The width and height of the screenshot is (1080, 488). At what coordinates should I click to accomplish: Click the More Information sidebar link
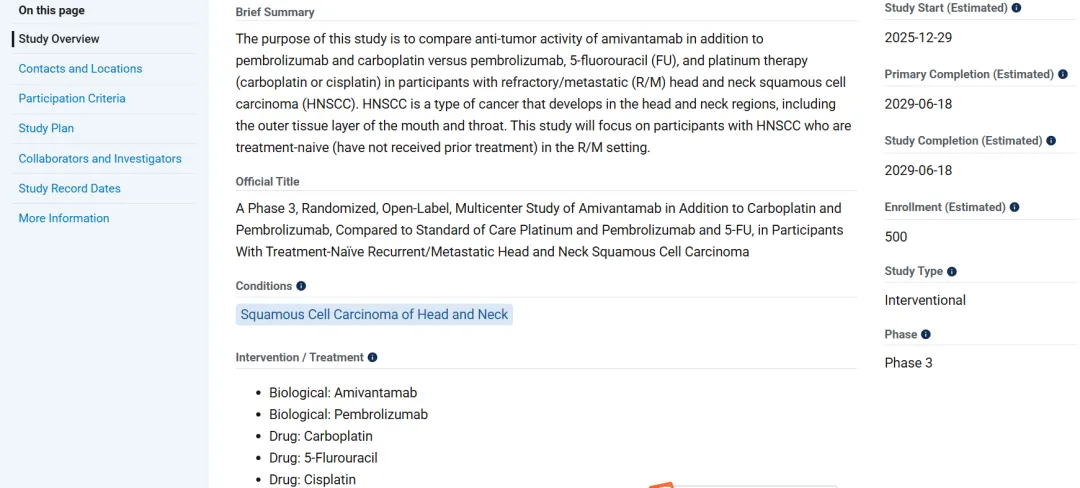(x=64, y=218)
